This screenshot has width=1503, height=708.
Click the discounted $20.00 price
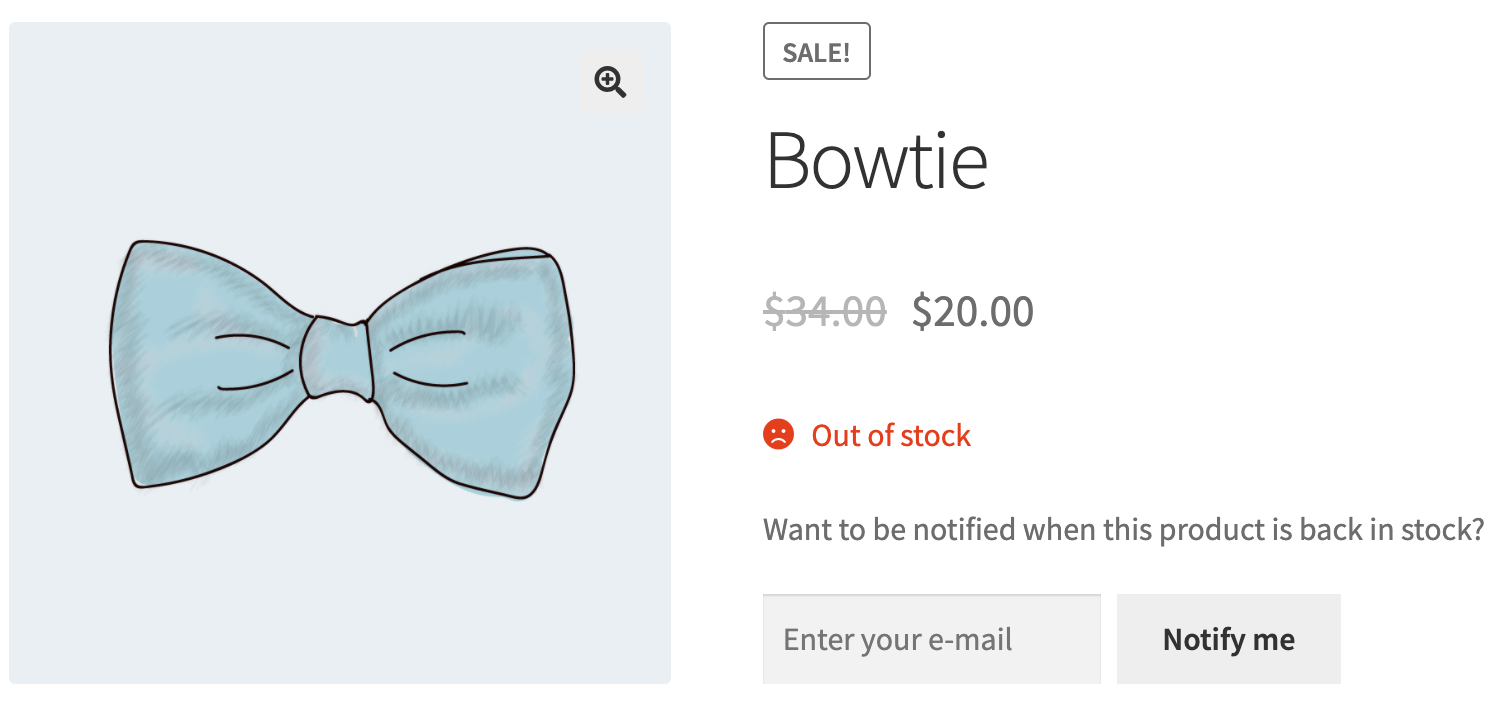coord(972,311)
